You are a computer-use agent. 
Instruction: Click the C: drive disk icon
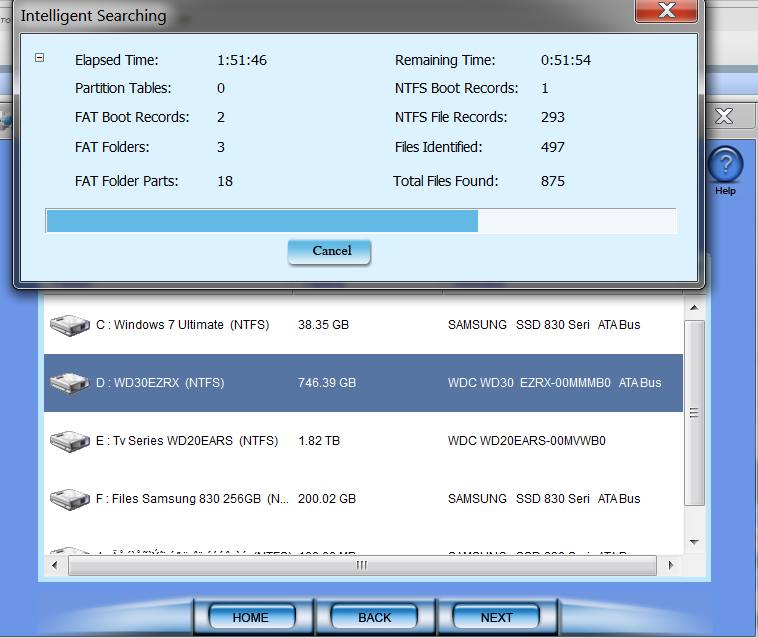[70, 325]
